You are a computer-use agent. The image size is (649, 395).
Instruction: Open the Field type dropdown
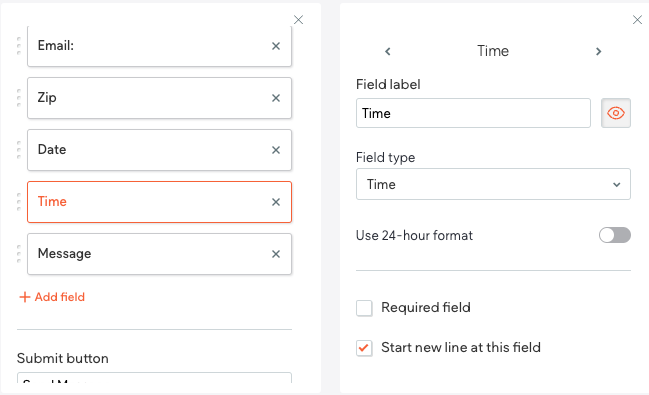(x=493, y=184)
